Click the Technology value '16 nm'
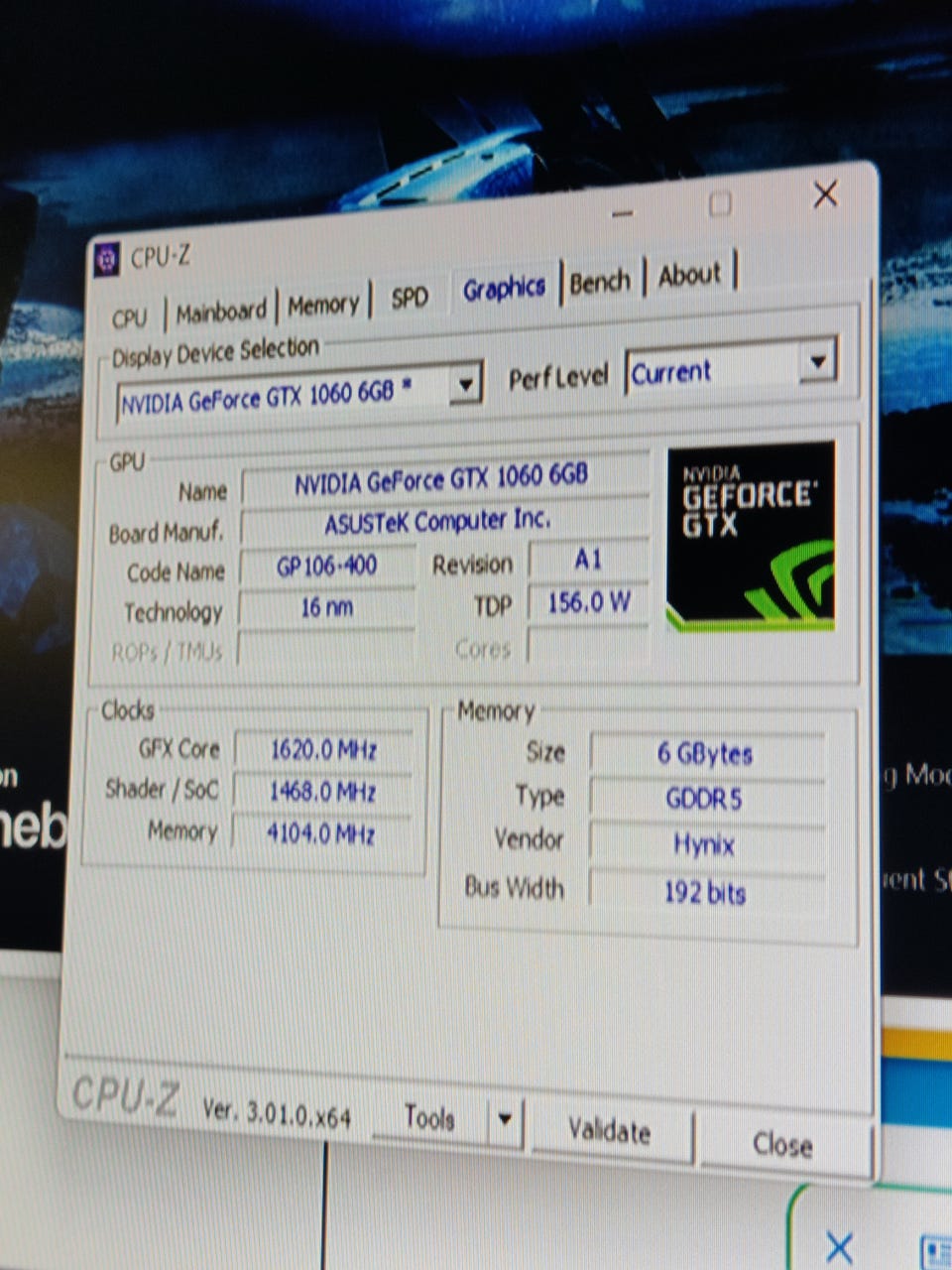The width and height of the screenshot is (952, 1270). pos(326,607)
